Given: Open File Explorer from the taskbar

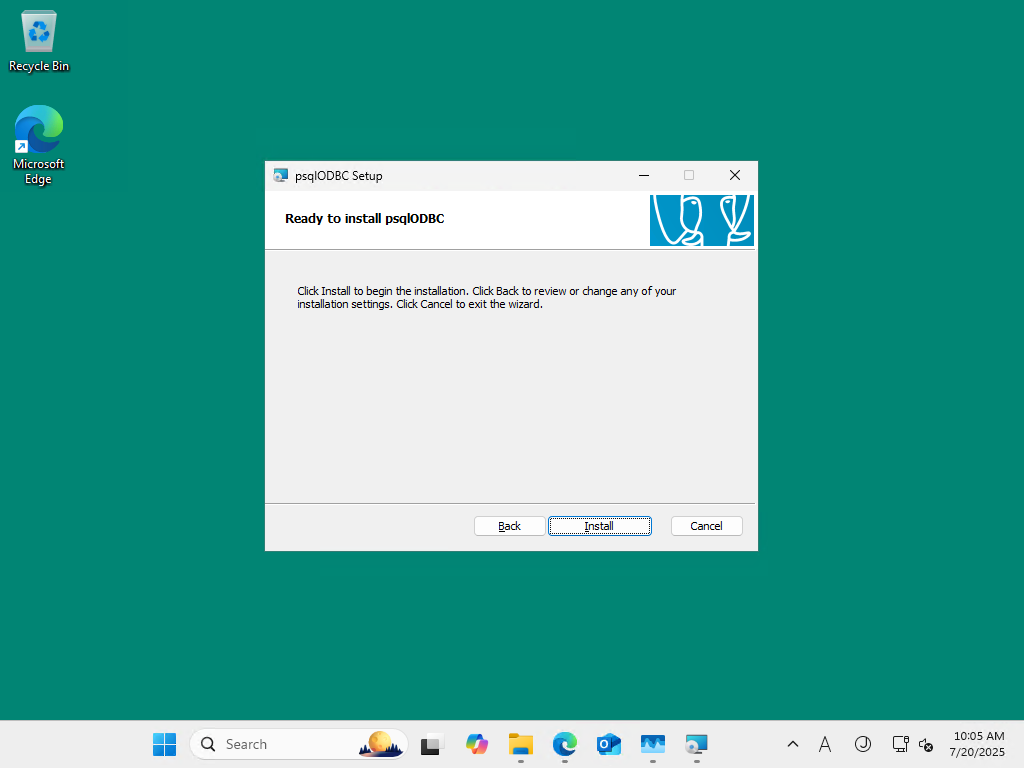Looking at the screenshot, I should (520, 744).
